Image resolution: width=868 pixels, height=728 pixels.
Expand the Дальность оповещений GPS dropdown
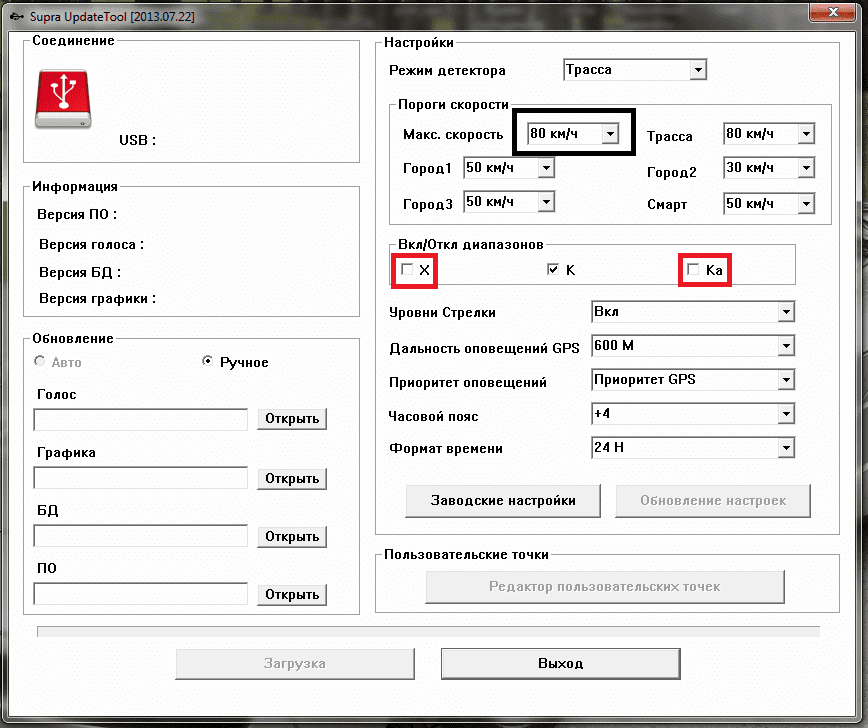click(x=786, y=346)
